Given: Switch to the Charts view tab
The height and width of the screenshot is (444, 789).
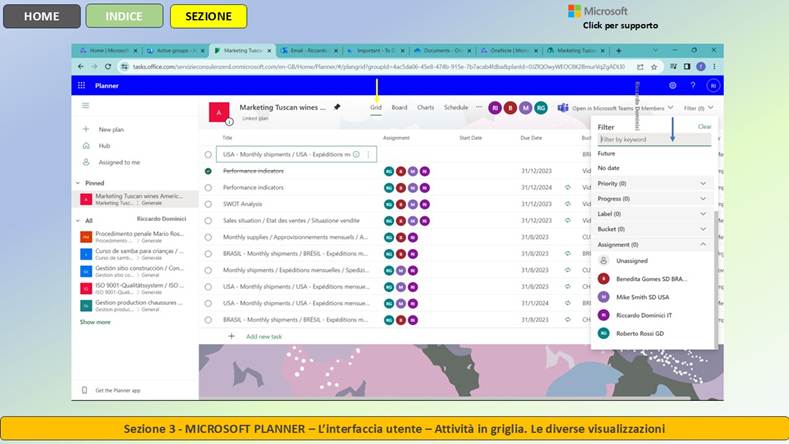Looking at the screenshot, I should tap(425, 107).
